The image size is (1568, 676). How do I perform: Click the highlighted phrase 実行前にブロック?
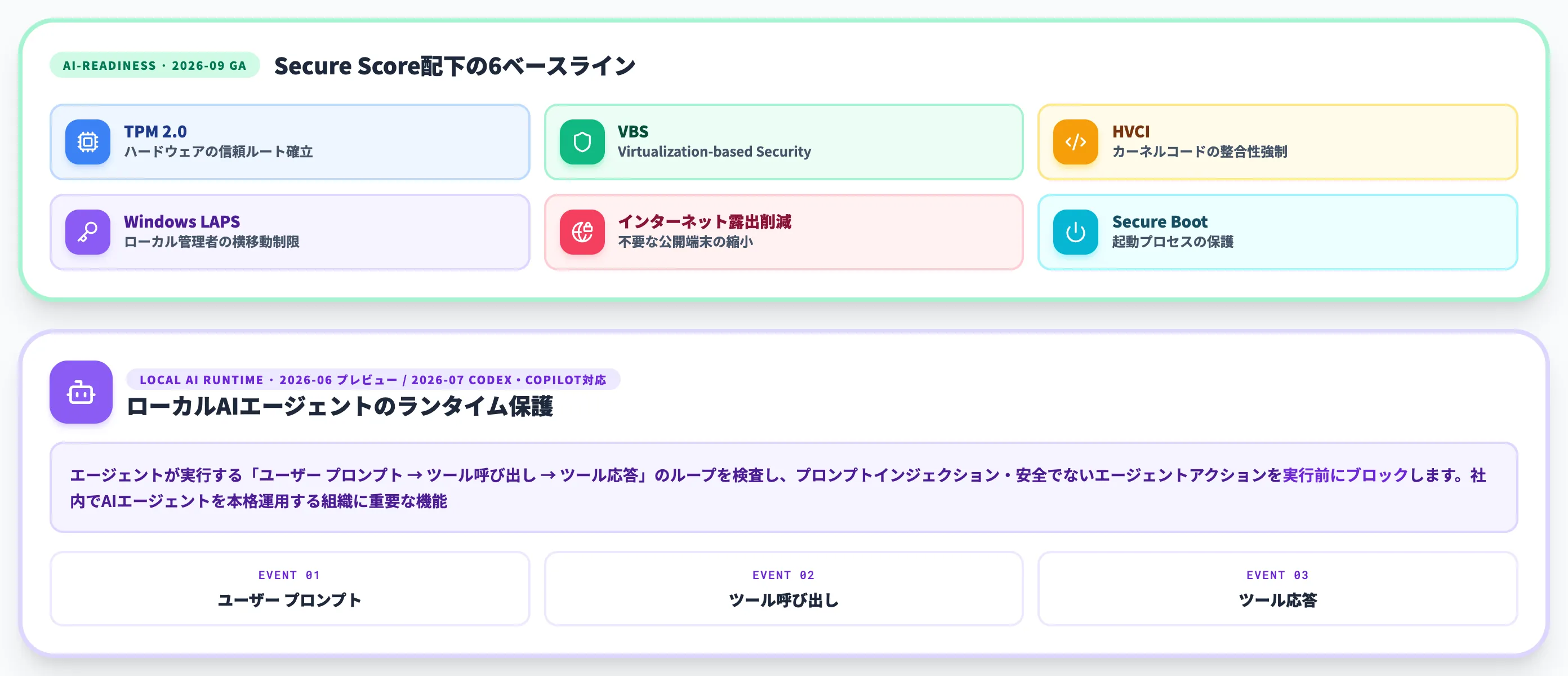click(1346, 475)
